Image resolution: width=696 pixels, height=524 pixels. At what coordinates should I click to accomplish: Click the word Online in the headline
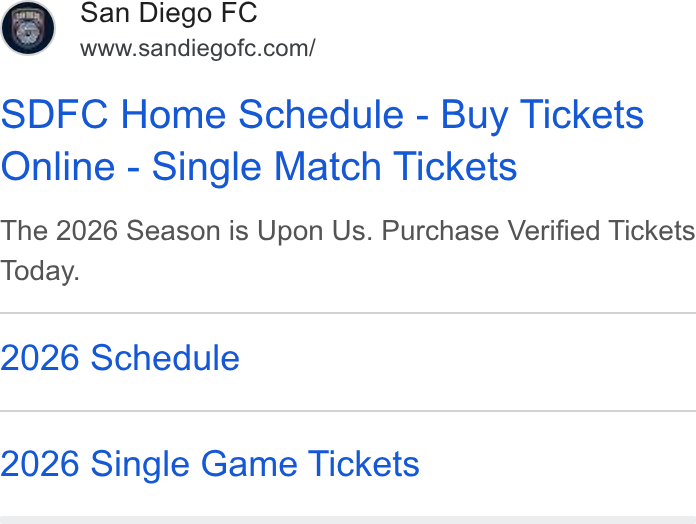coord(58,167)
